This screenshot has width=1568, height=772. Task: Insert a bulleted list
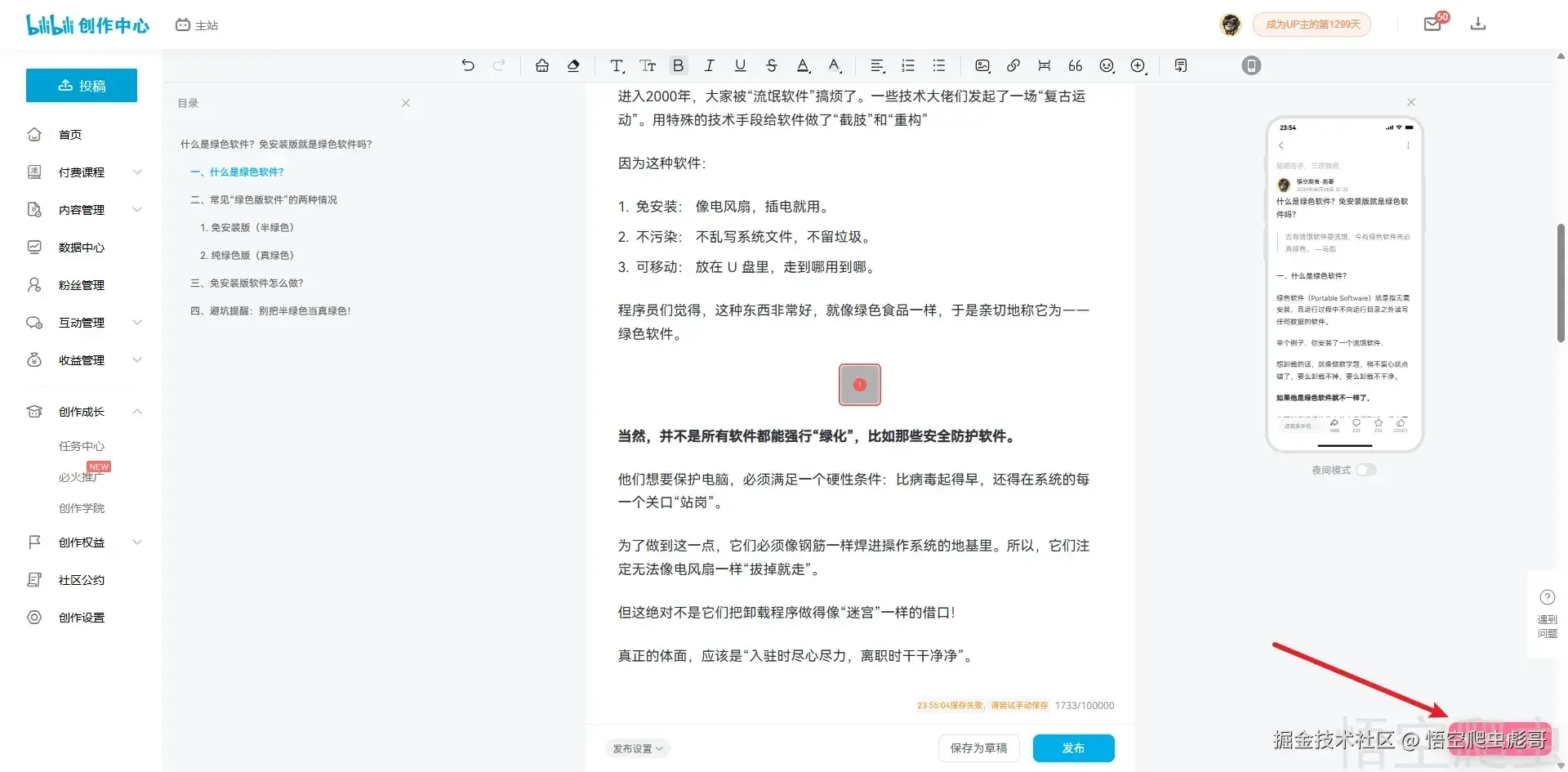939,65
